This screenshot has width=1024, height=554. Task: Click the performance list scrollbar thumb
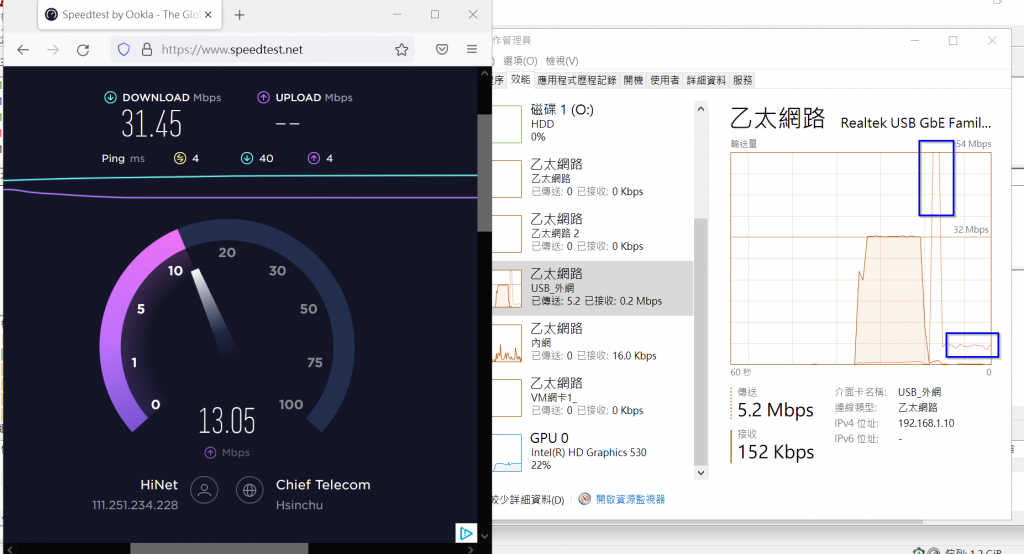(x=700, y=341)
